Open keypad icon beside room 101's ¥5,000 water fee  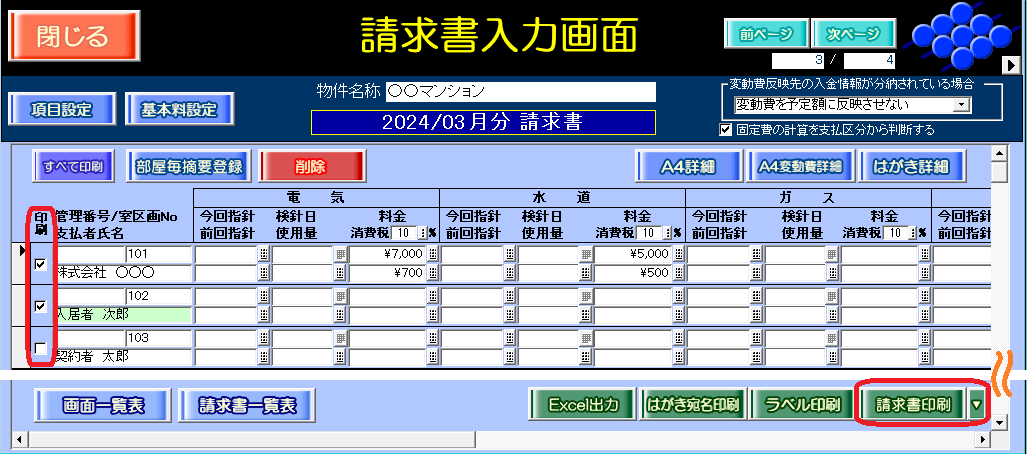click(678, 255)
